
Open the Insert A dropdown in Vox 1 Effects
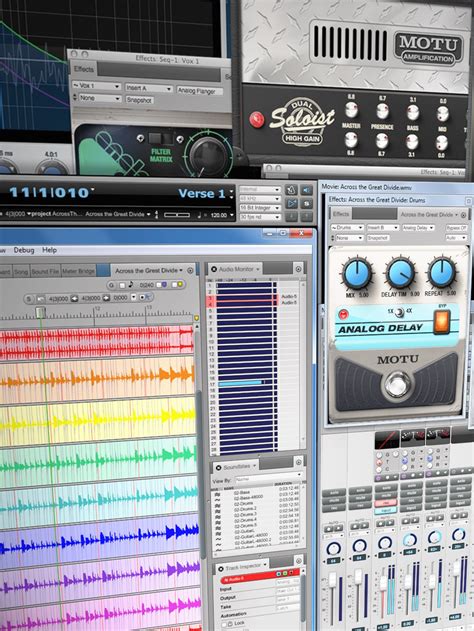[149, 88]
